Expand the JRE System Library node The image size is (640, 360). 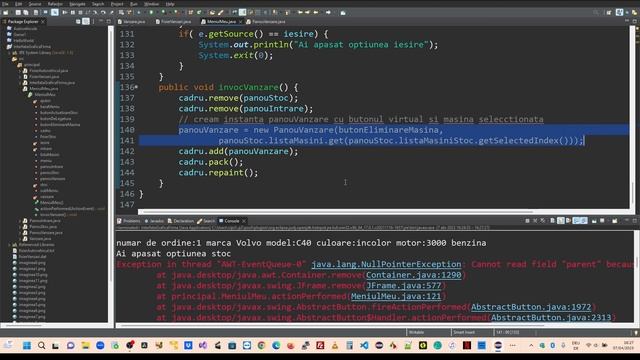pos(10,53)
